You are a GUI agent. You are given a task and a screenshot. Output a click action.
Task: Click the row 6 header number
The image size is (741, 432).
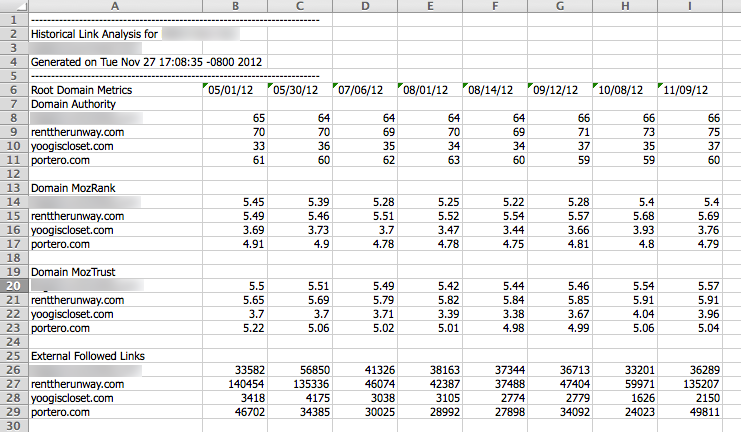13,89
